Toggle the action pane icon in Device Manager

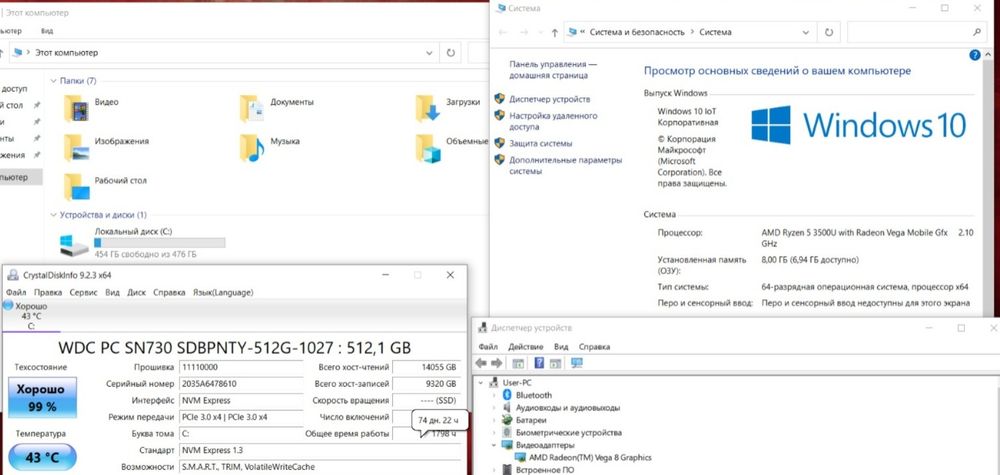point(555,363)
